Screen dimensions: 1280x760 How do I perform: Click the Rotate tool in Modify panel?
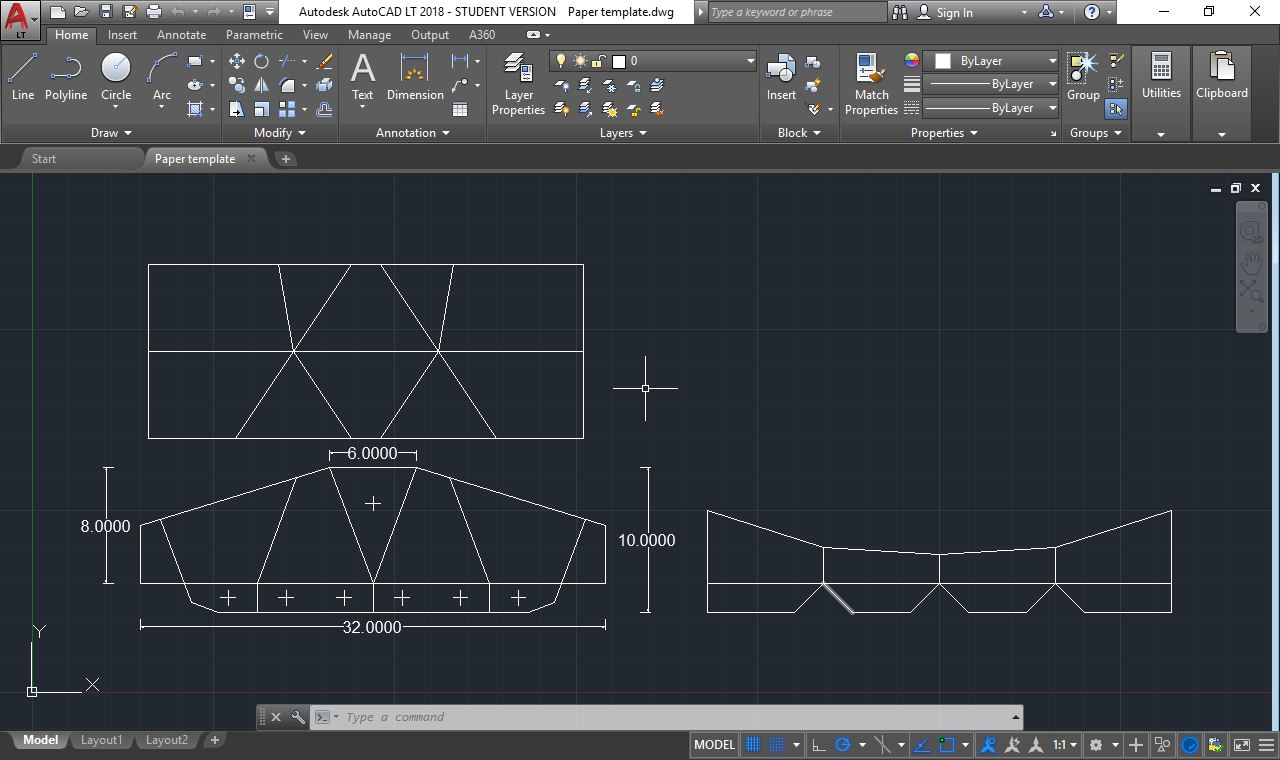pyautogui.click(x=261, y=61)
